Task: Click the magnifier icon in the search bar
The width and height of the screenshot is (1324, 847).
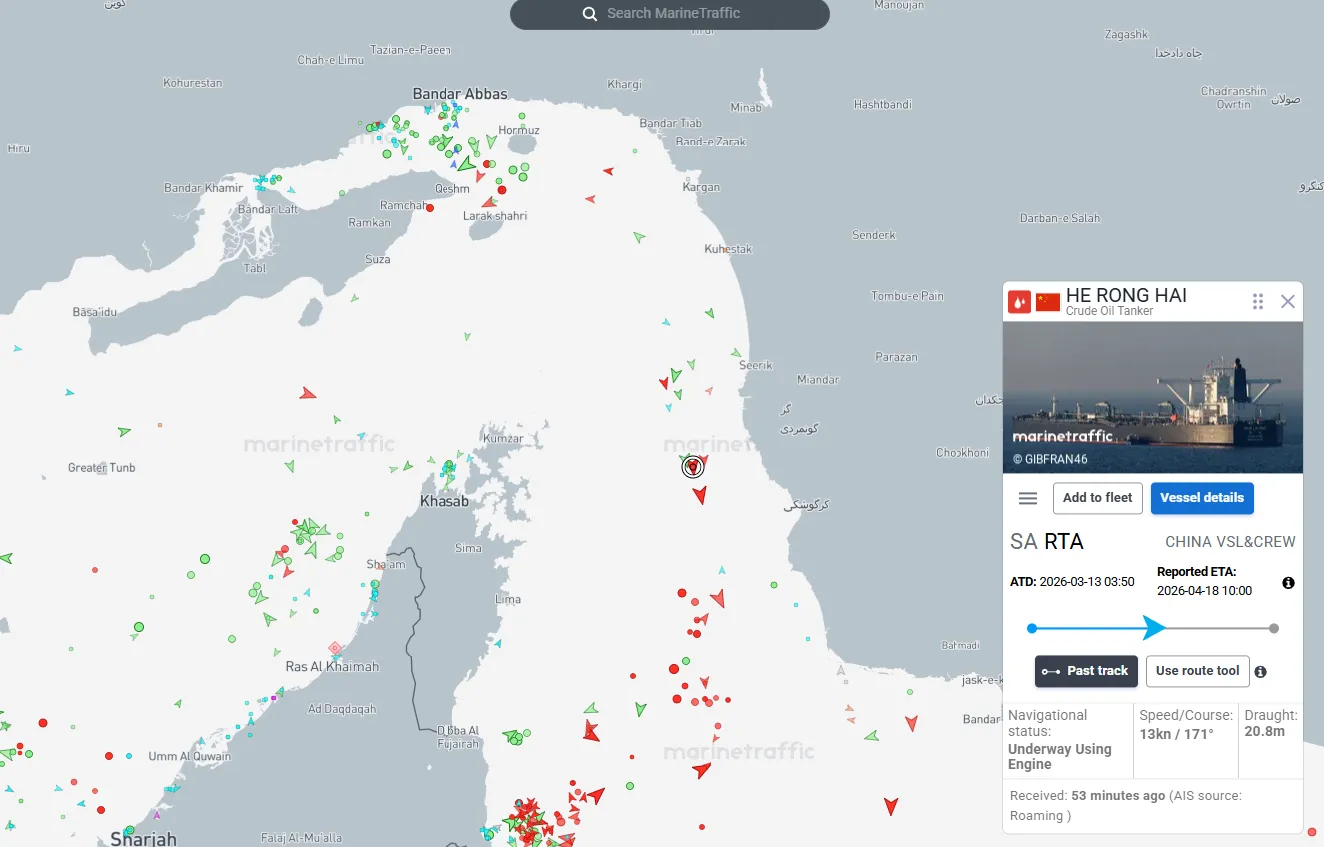Action: click(x=589, y=14)
